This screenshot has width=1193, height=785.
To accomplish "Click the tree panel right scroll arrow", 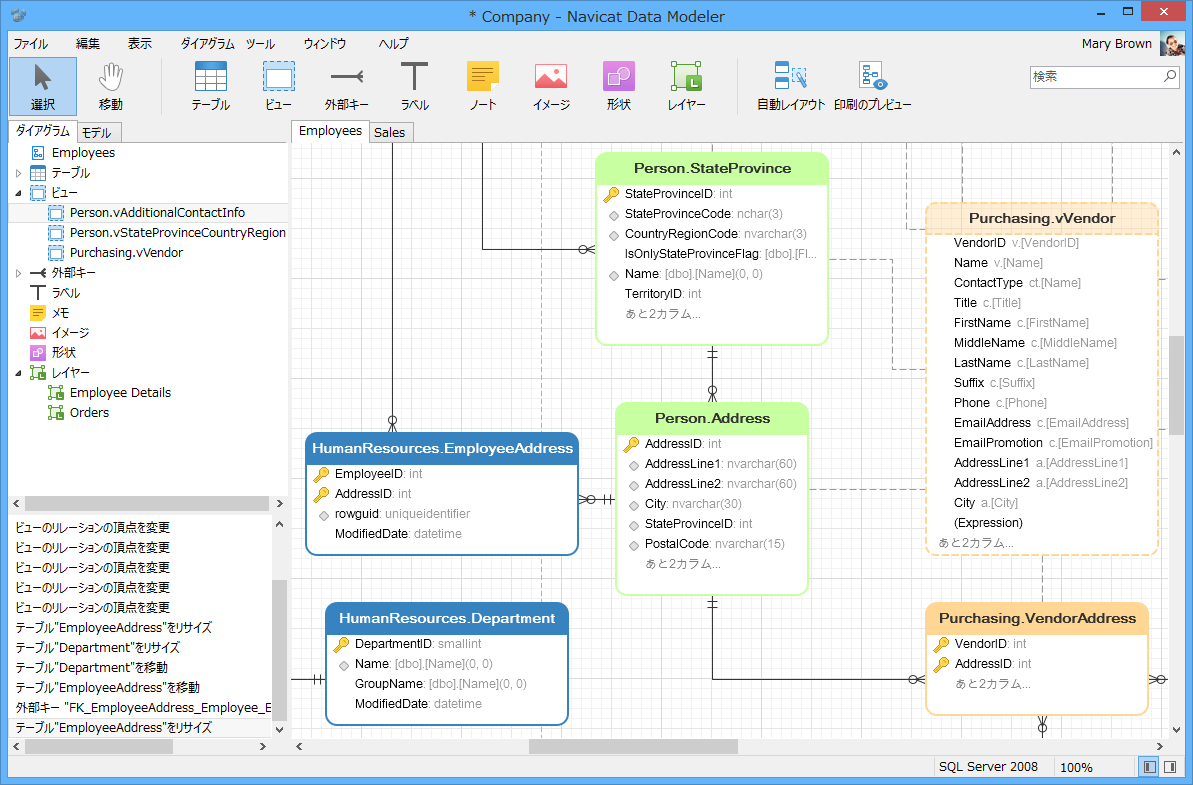I will pos(279,504).
